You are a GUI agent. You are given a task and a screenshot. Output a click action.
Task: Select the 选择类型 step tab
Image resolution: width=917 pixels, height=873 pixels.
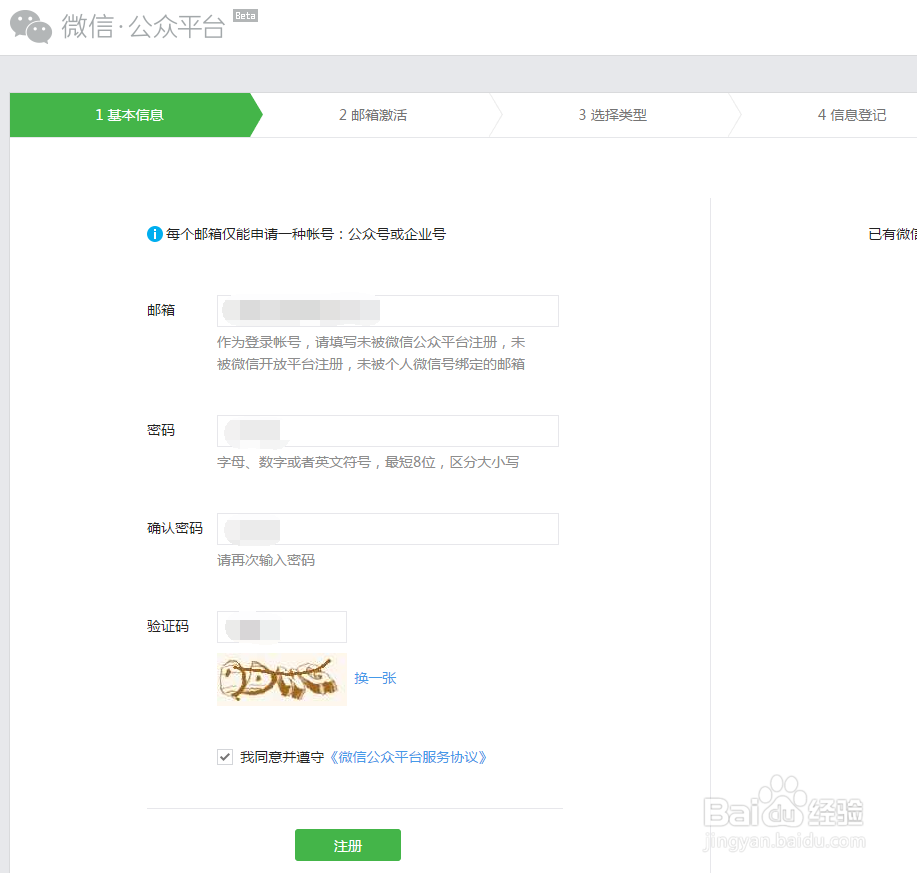point(613,115)
